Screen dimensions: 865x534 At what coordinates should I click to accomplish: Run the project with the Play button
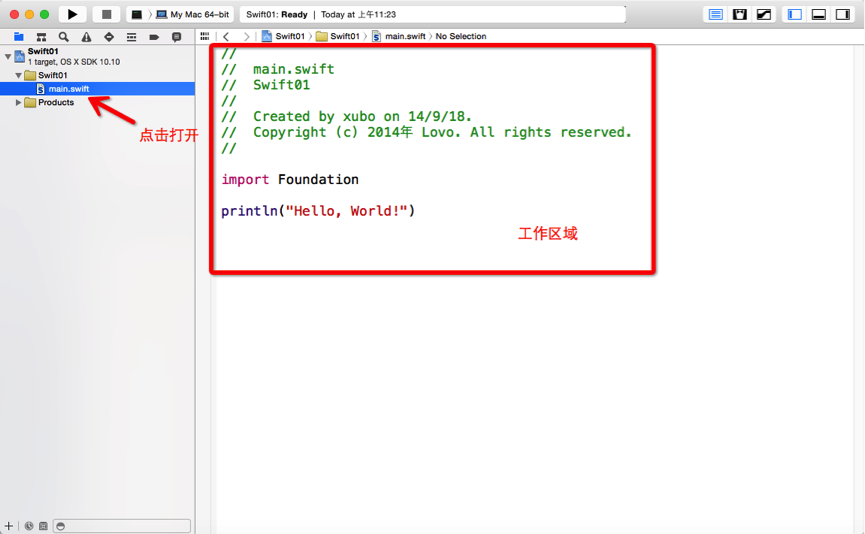[72, 14]
